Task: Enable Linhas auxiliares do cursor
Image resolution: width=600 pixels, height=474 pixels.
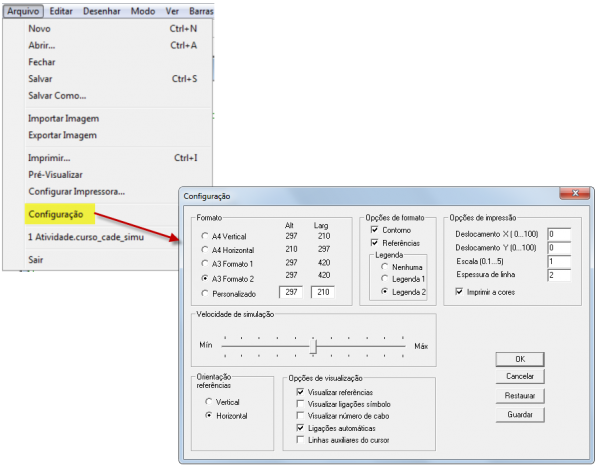Action: point(301,440)
